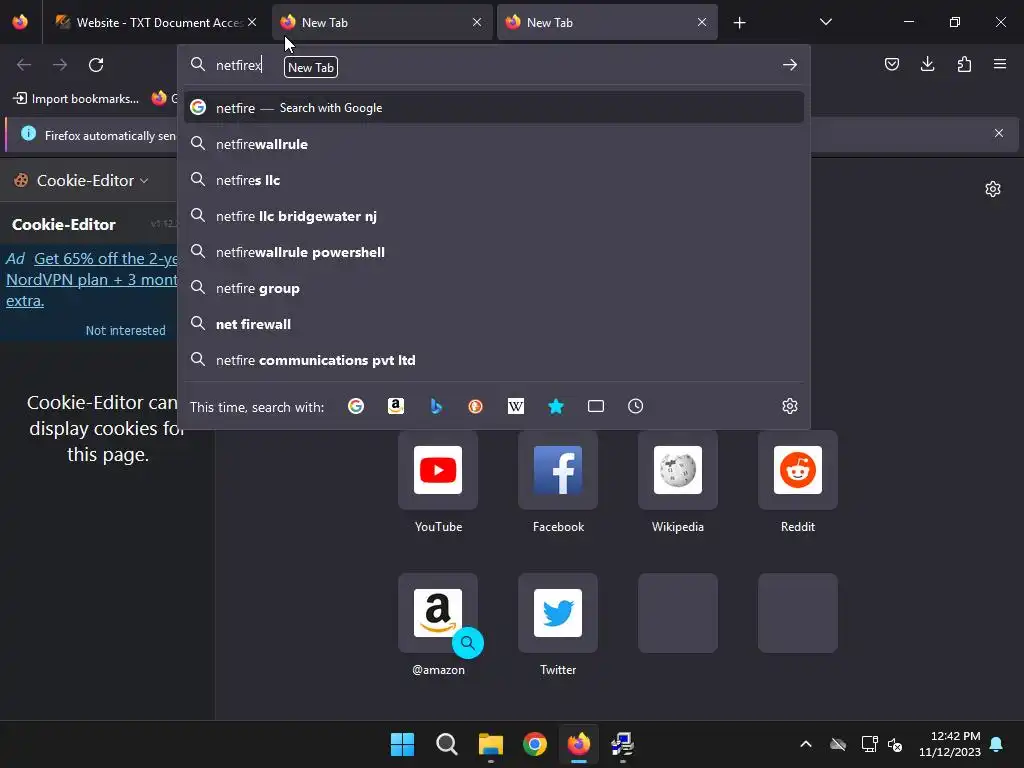Reload the current page
Viewport: 1024px width, 768px height.
(x=96, y=65)
